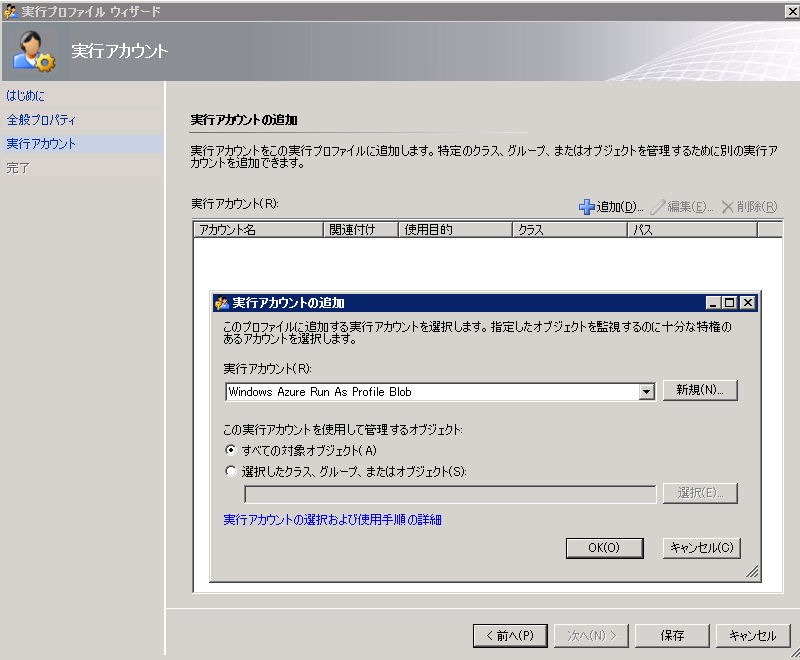
Task: Click the 次へ(N) > button
Action: click(x=591, y=636)
